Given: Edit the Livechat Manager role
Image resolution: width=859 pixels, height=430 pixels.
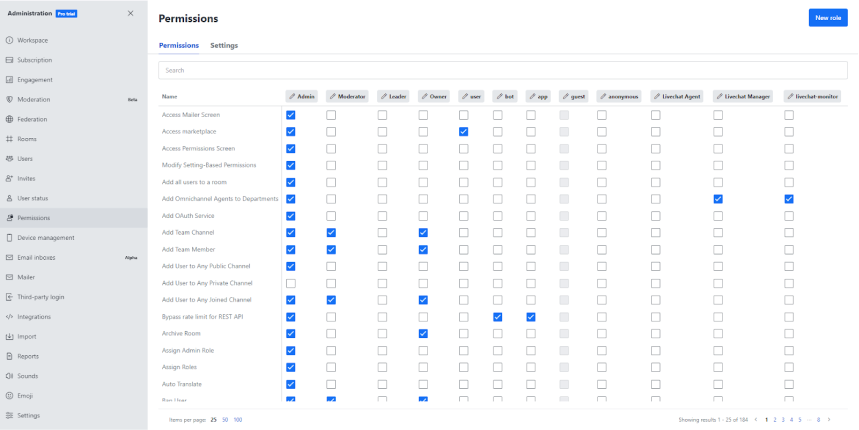Looking at the screenshot, I should (719, 96).
